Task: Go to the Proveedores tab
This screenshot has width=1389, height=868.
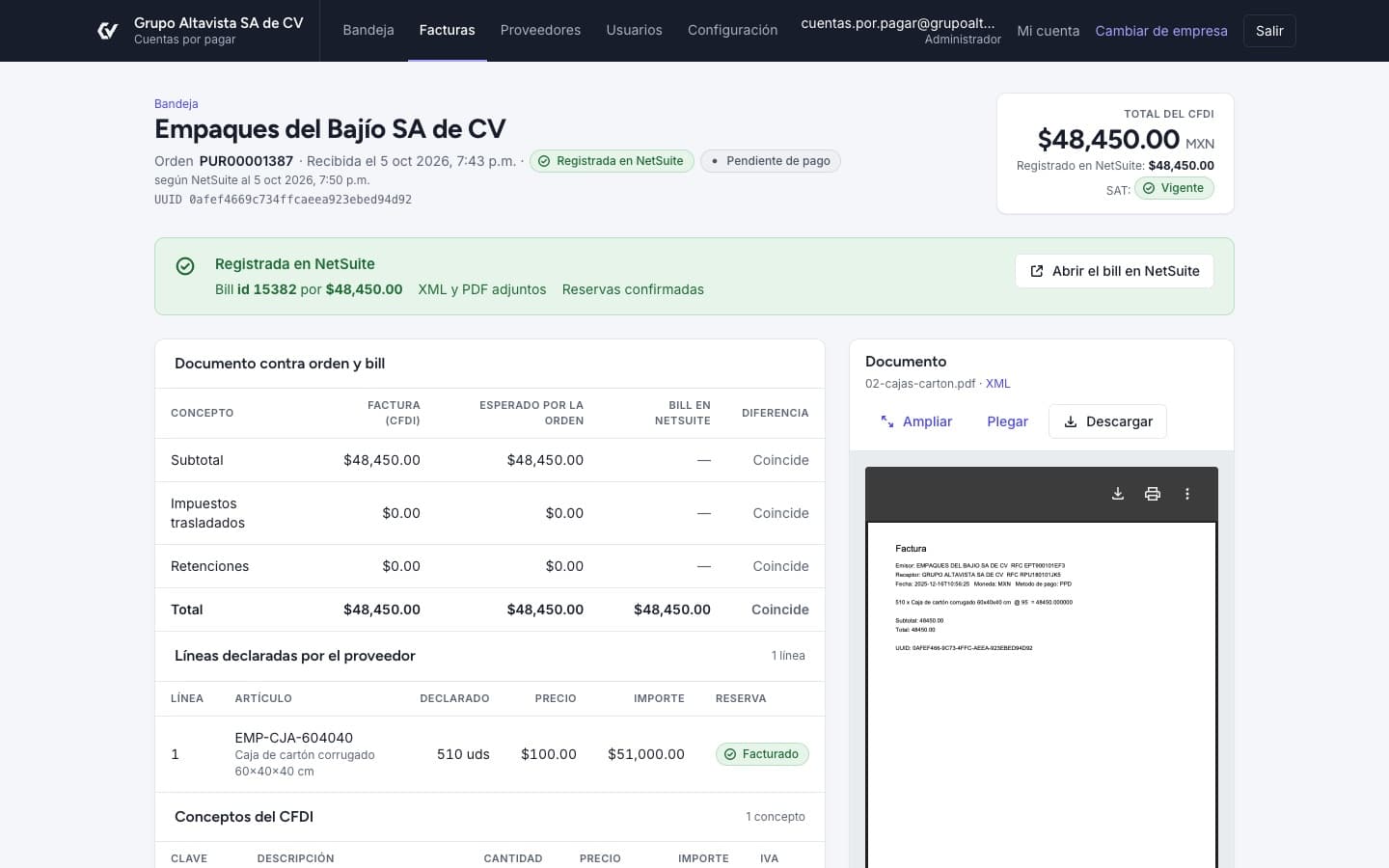Action: pyautogui.click(x=540, y=30)
